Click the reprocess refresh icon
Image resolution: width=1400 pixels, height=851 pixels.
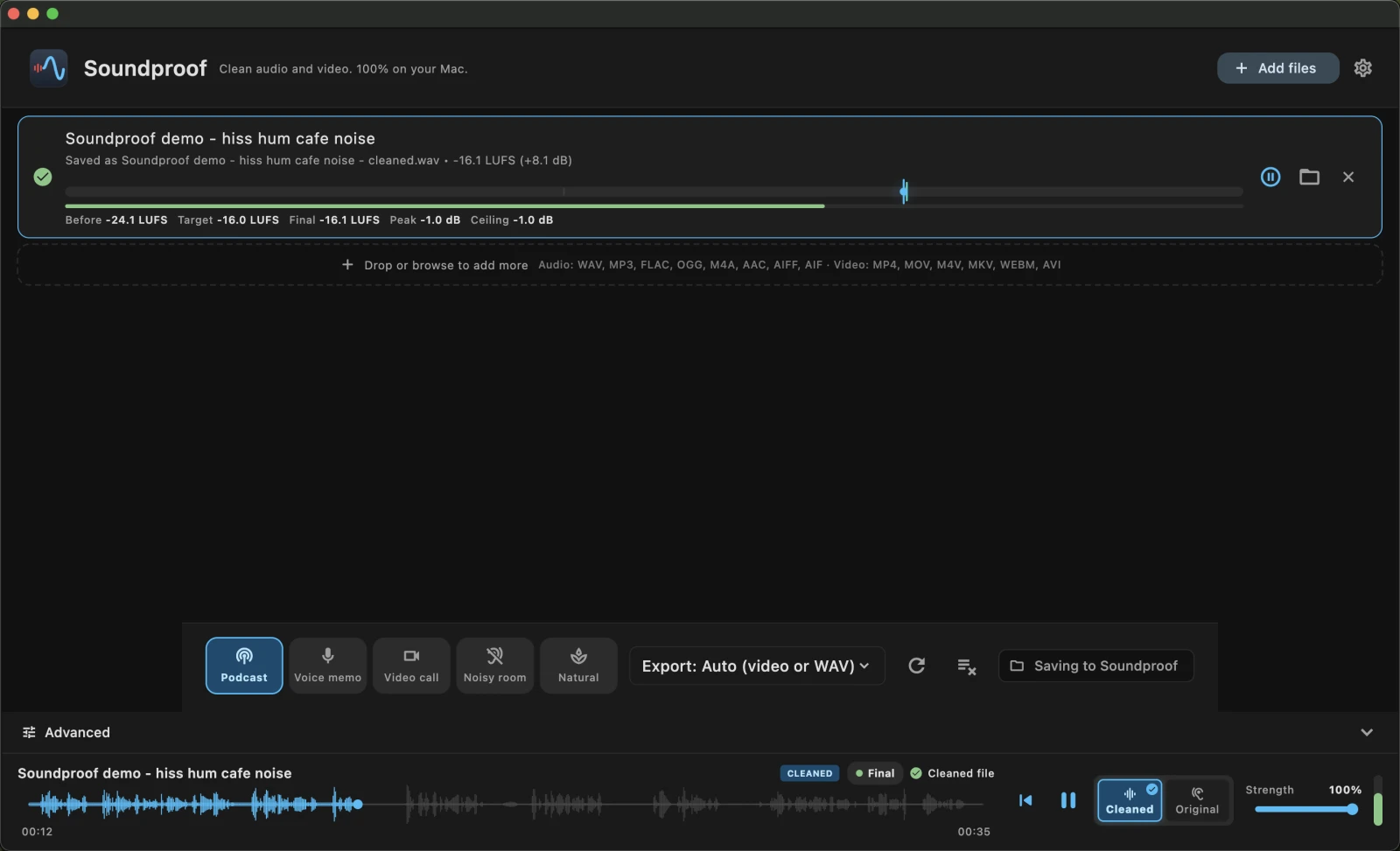pyautogui.click(x=916, y=666)
